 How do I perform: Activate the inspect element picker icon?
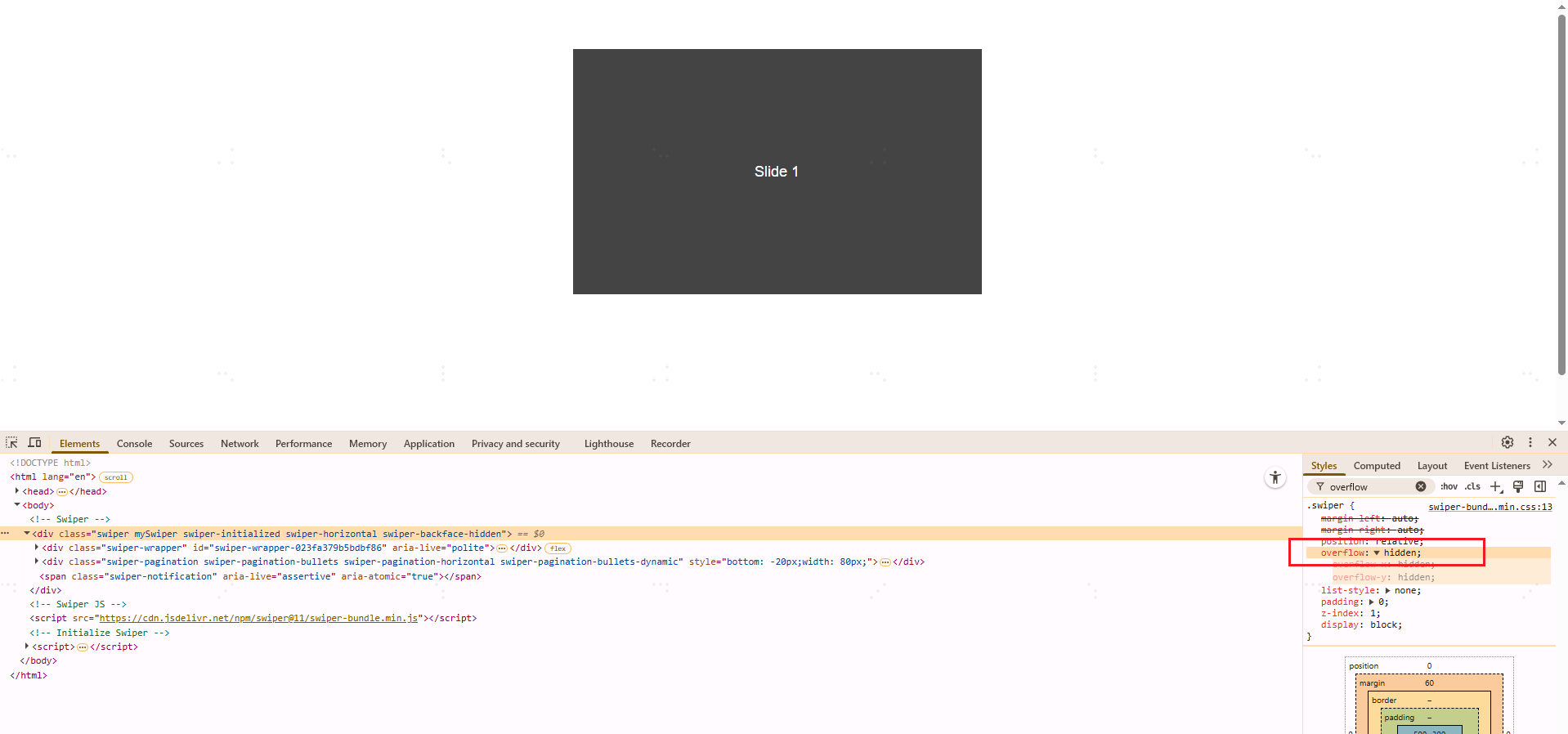click(11, 442)
